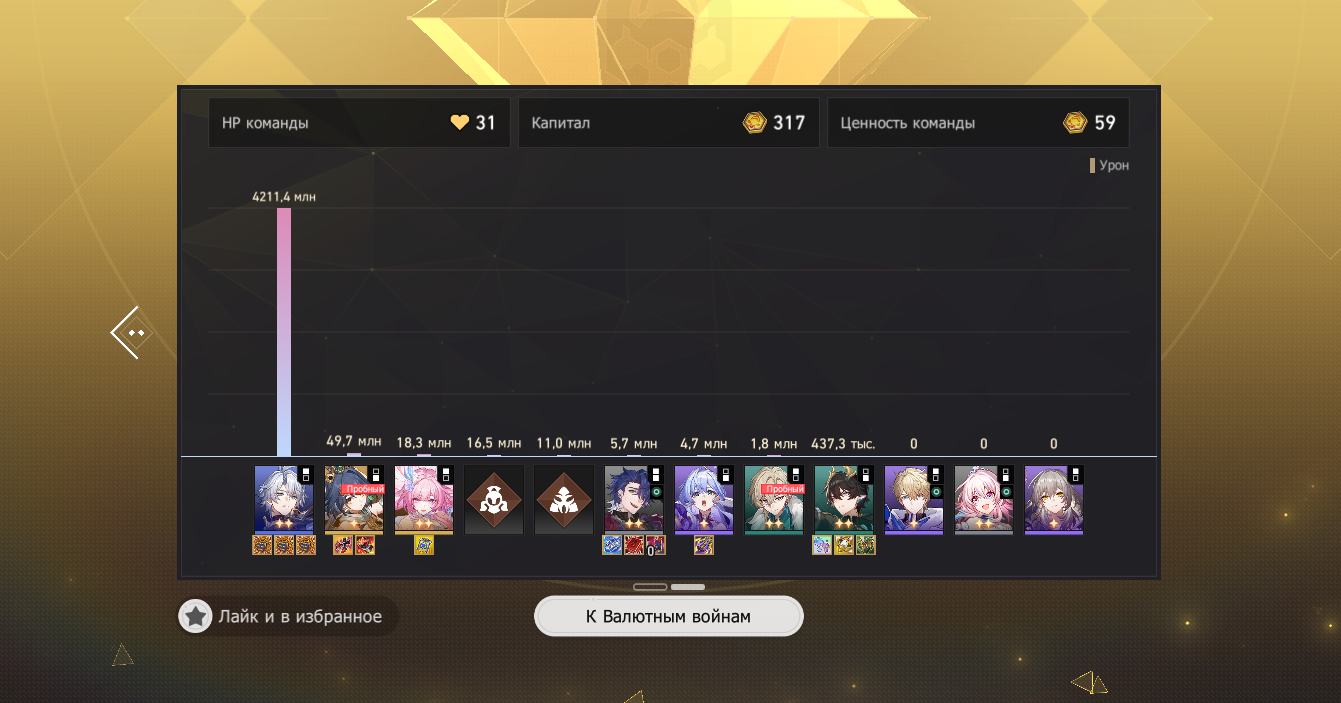Click the gold coin icon next to Капитал
The image size is (1341, 703).
(755, 123)
